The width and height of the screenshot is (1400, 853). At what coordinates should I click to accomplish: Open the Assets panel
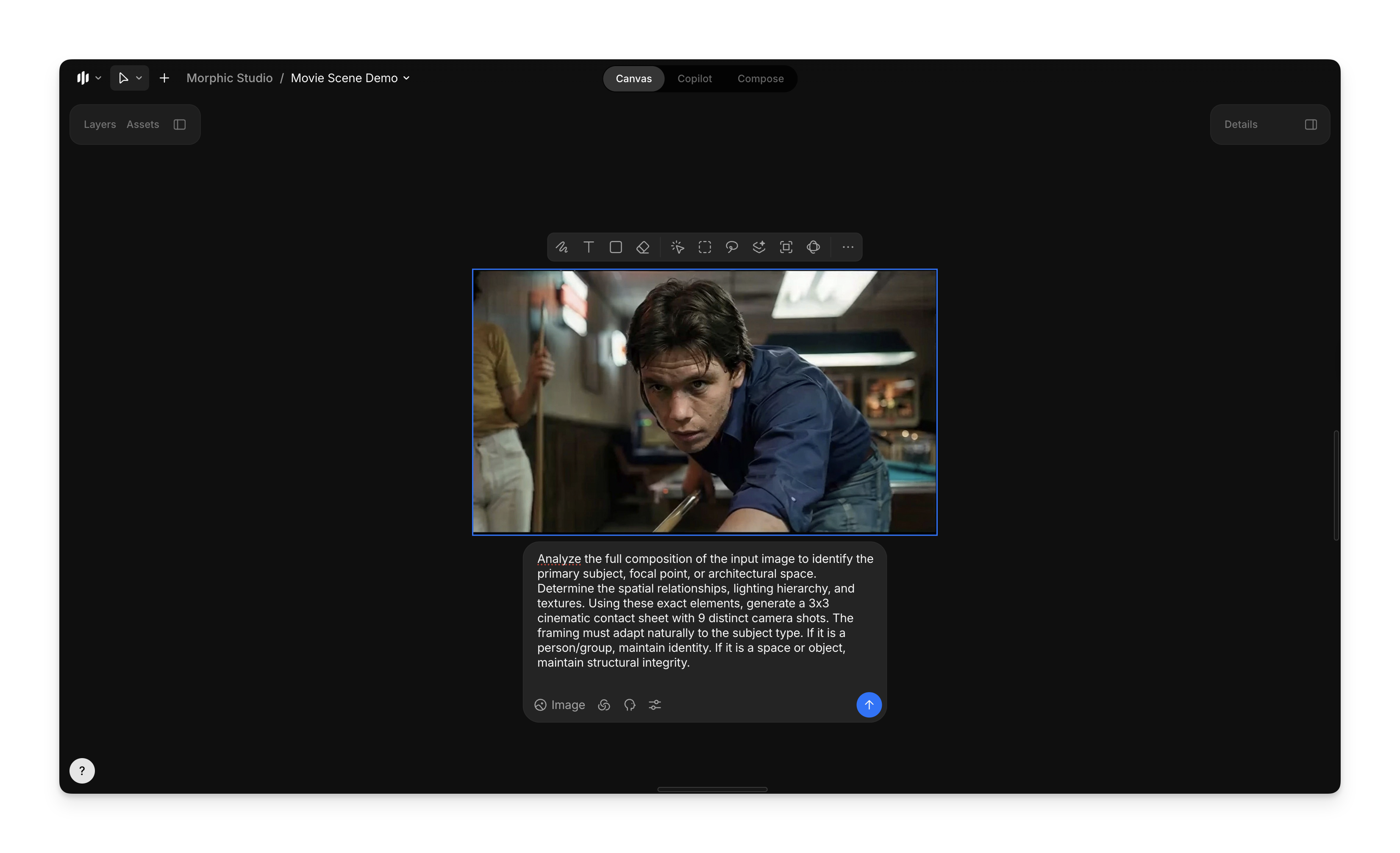coord(143,125)
